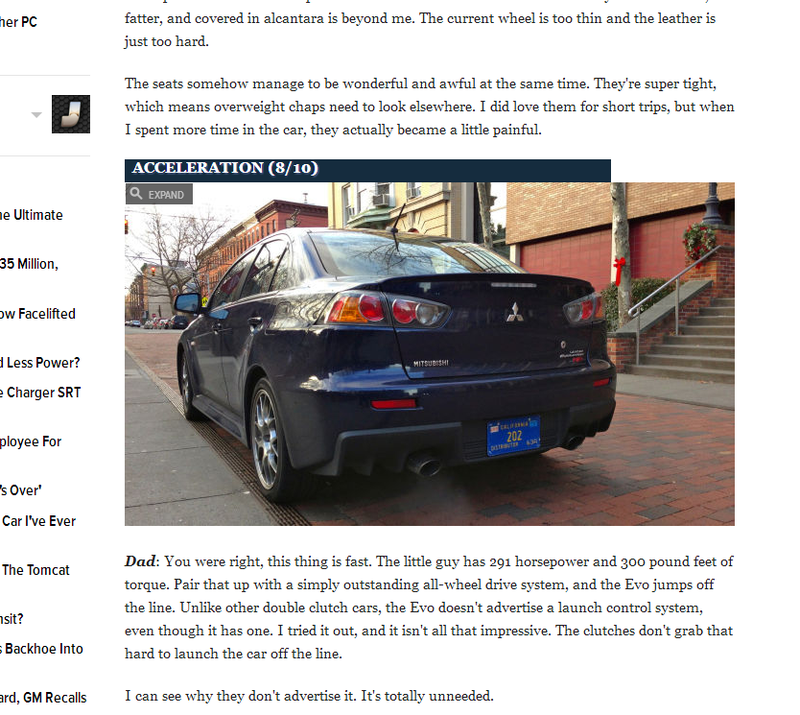Viewport: 800px width, 715px height.
Task: Open sidebar story 'ployee For'
Action: [31, 441]
